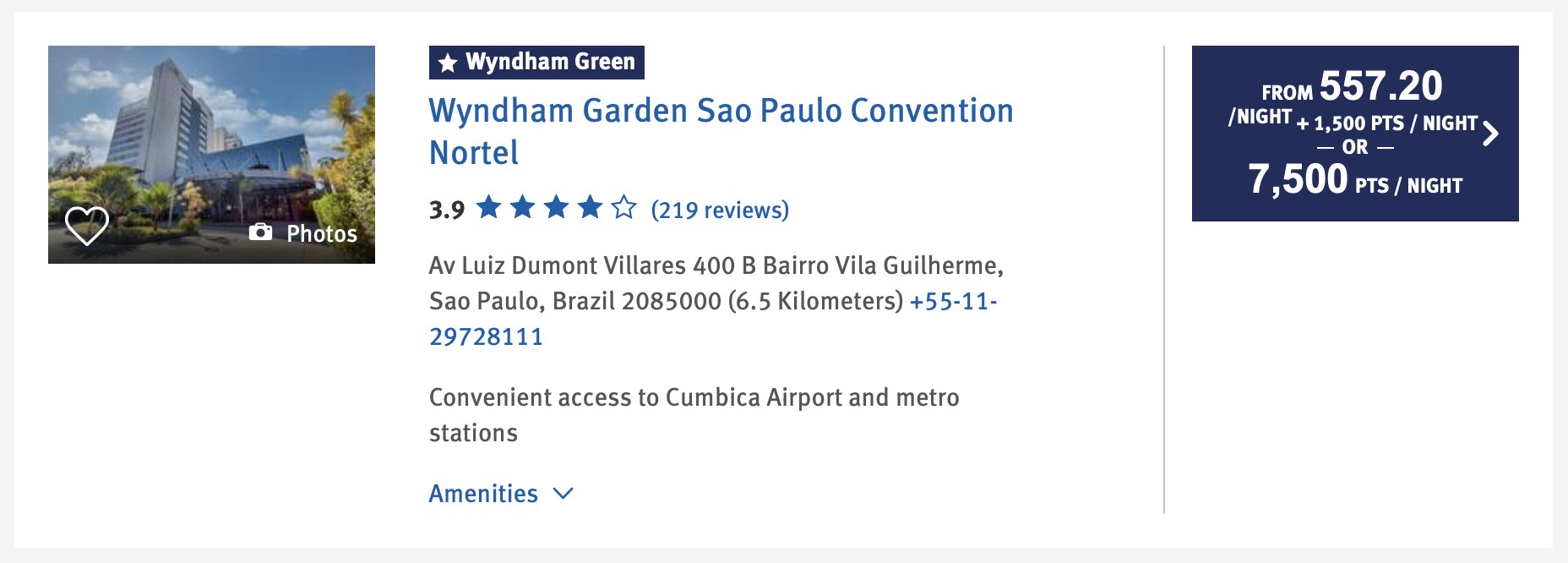Open the 219 reviews link

[x=720, y=210]
